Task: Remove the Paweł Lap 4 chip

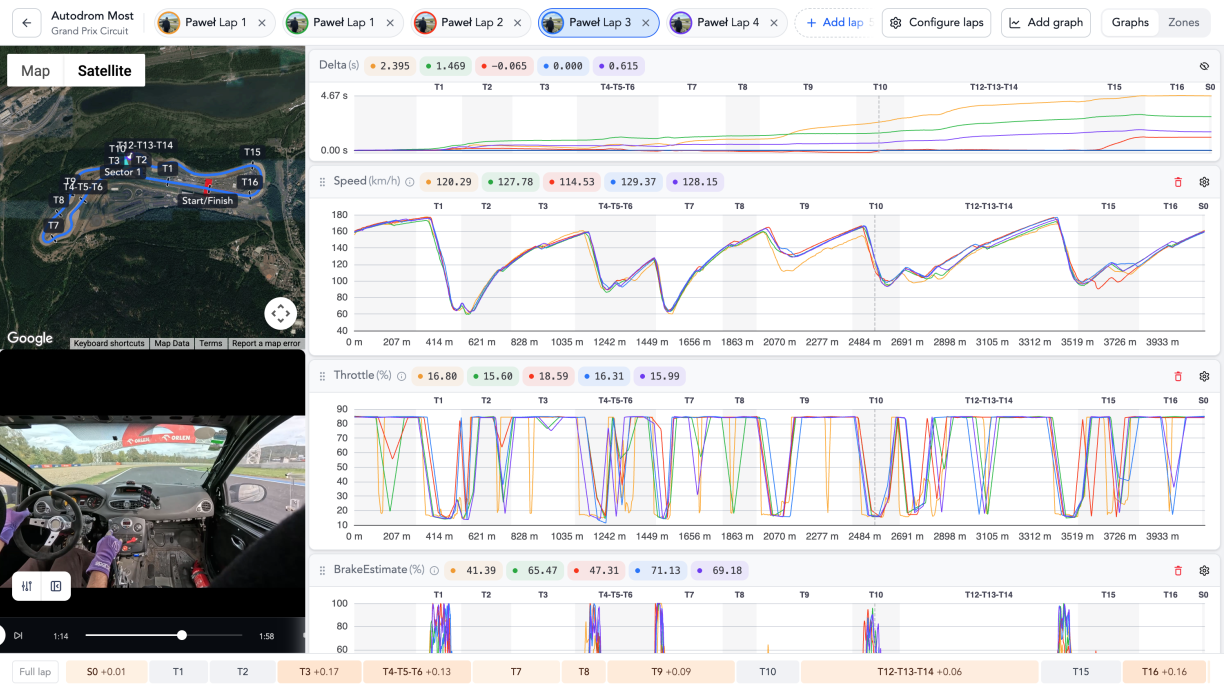Action: point(774,22)
